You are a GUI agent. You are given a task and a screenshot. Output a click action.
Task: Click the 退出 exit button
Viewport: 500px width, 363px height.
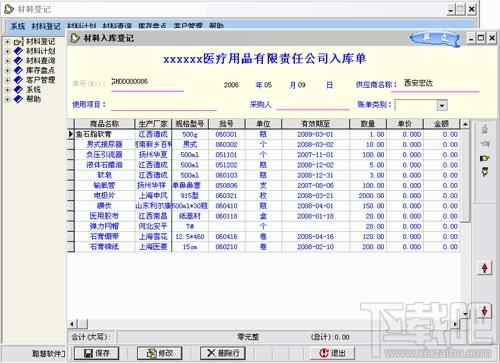click(x=332, y=353)
